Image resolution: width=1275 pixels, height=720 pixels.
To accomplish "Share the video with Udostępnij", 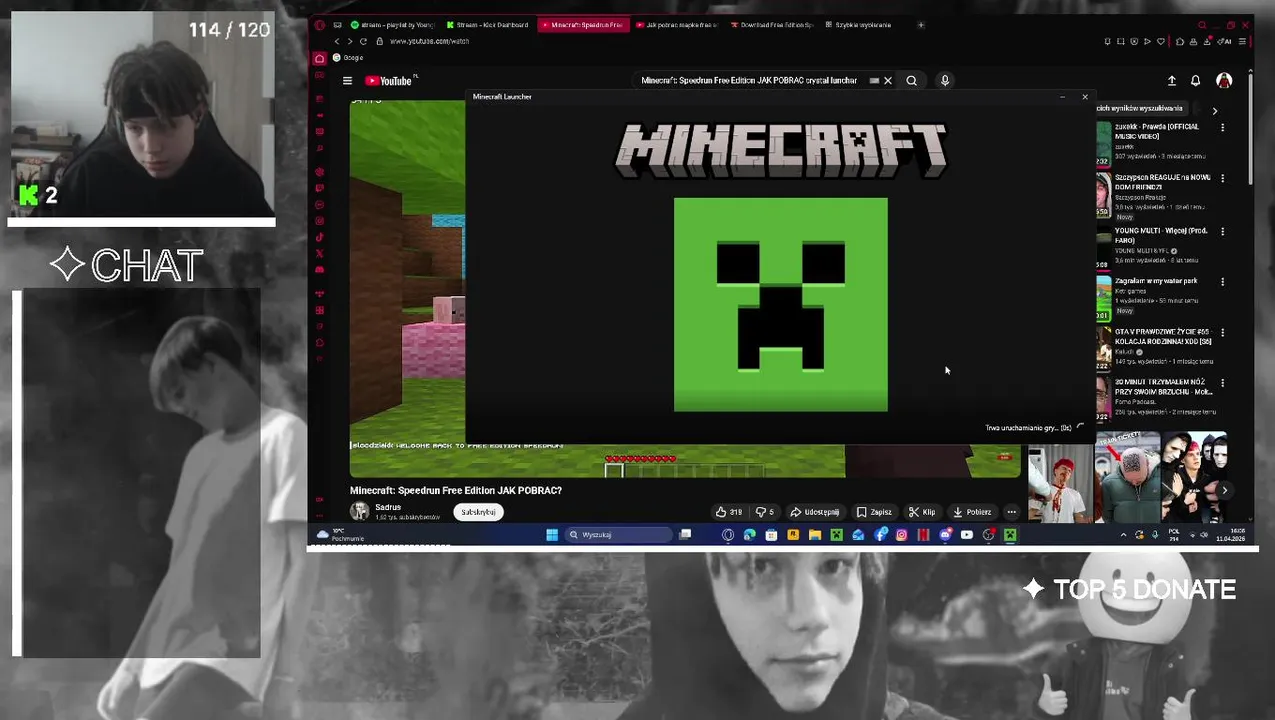I will (x=814, y=512).
